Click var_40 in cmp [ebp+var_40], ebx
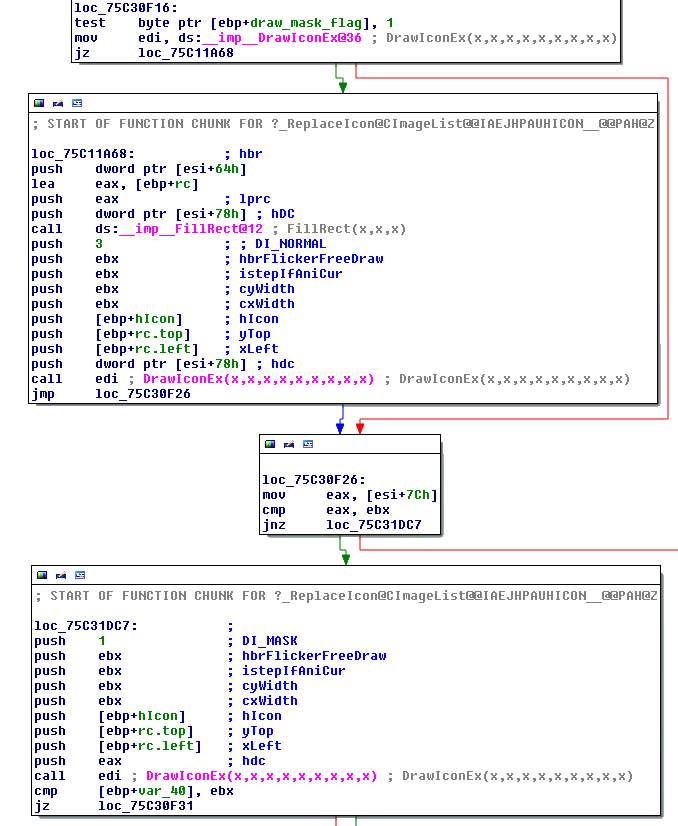The height and width of the screenshot is (826, 678). 162,791
